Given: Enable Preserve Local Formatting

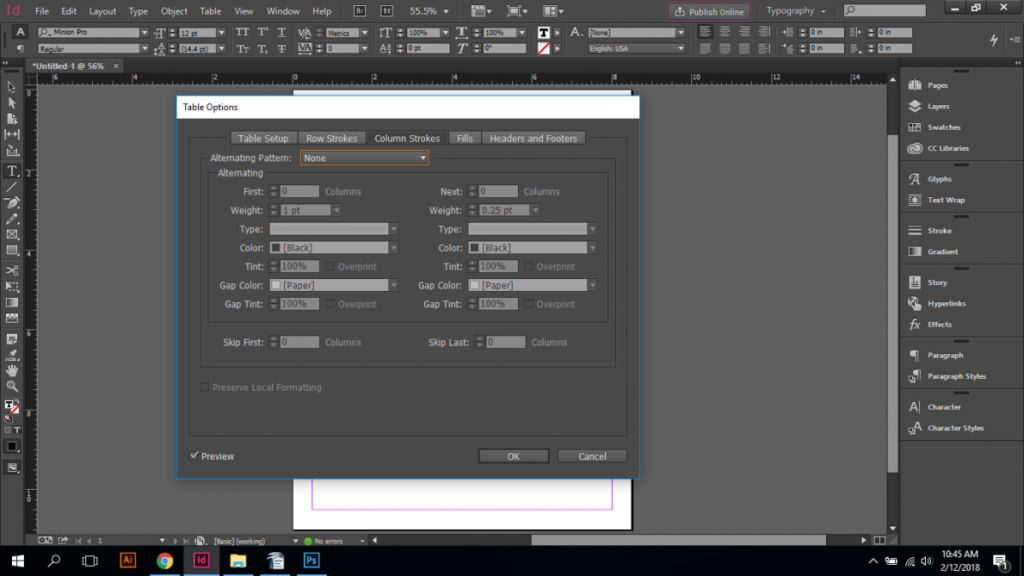Looking at the screenshot, I should 204,387.
